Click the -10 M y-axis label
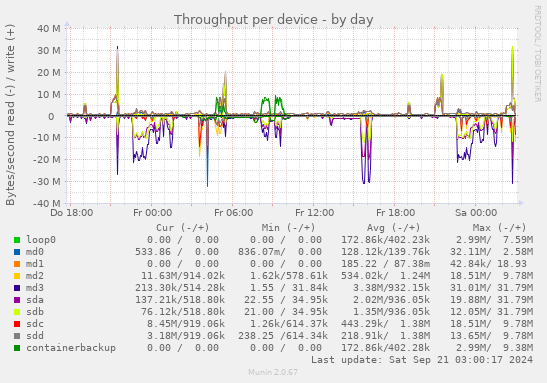This screenshot has width=547, height=383. (x=47, y=138)
